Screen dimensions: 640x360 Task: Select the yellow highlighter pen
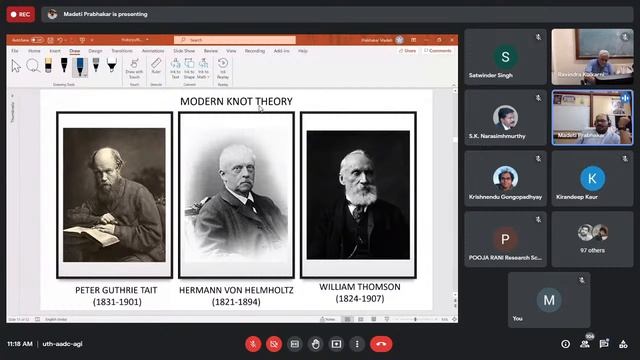[x=48, y=65]
